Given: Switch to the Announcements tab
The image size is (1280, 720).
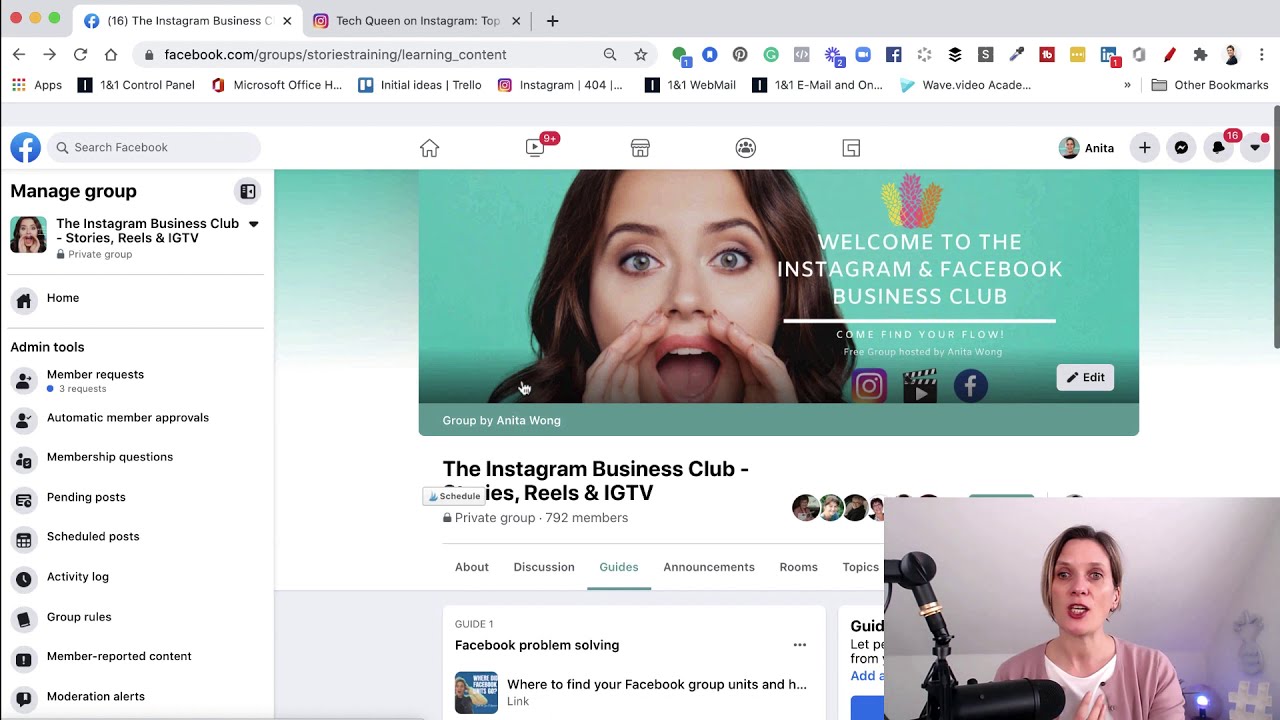Looking at the screenshot, I should coord(709,567).
